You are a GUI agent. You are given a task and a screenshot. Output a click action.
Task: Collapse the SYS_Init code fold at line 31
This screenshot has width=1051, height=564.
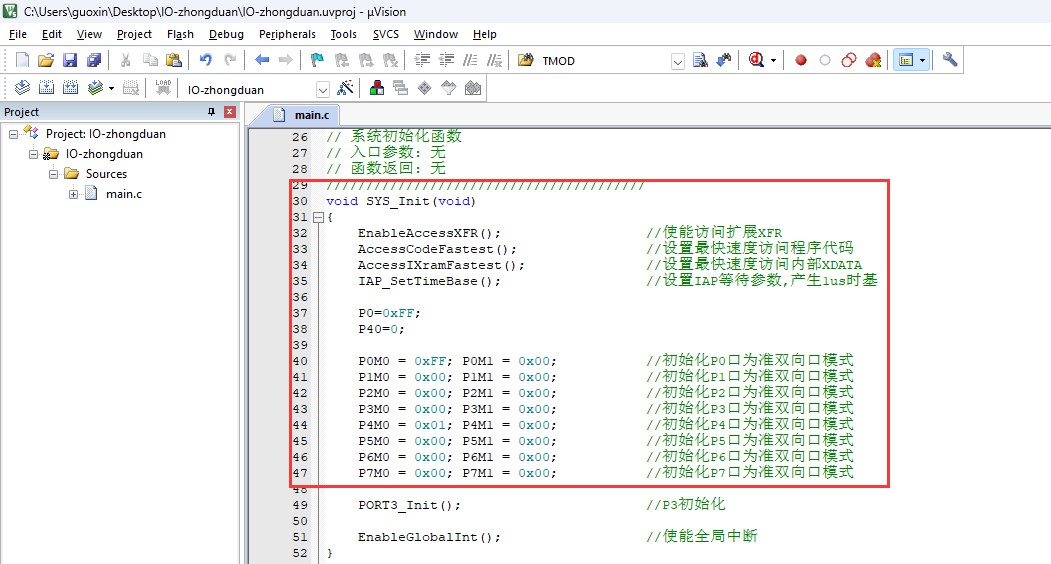[318, 217]
